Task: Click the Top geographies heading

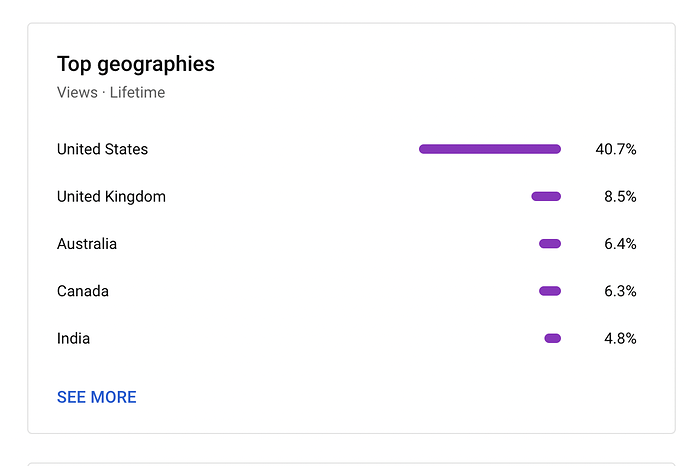Action: [x=136, y=65]
